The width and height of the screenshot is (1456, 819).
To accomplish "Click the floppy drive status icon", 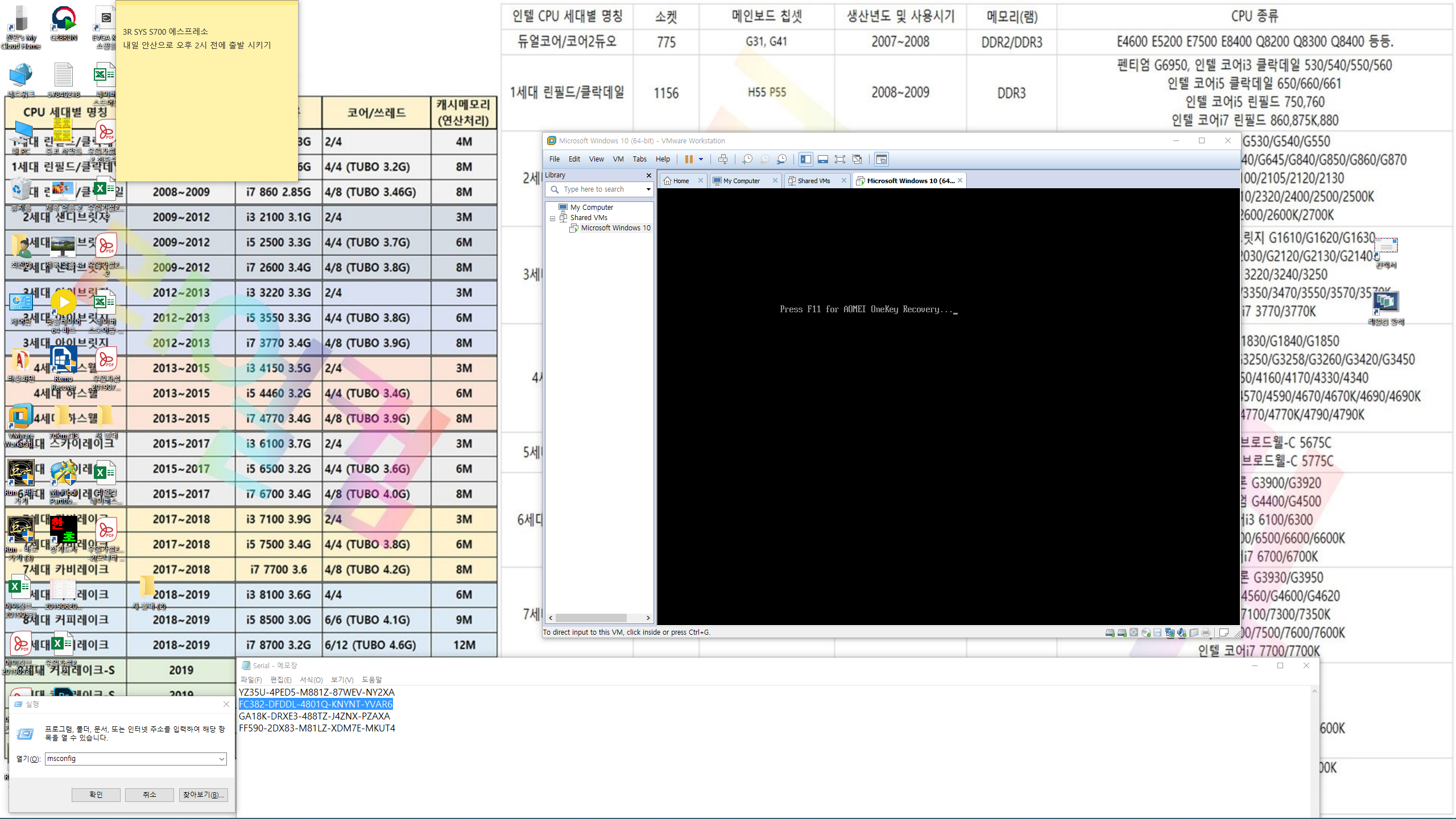I will pyautogui.click(x=1157, y=632).
